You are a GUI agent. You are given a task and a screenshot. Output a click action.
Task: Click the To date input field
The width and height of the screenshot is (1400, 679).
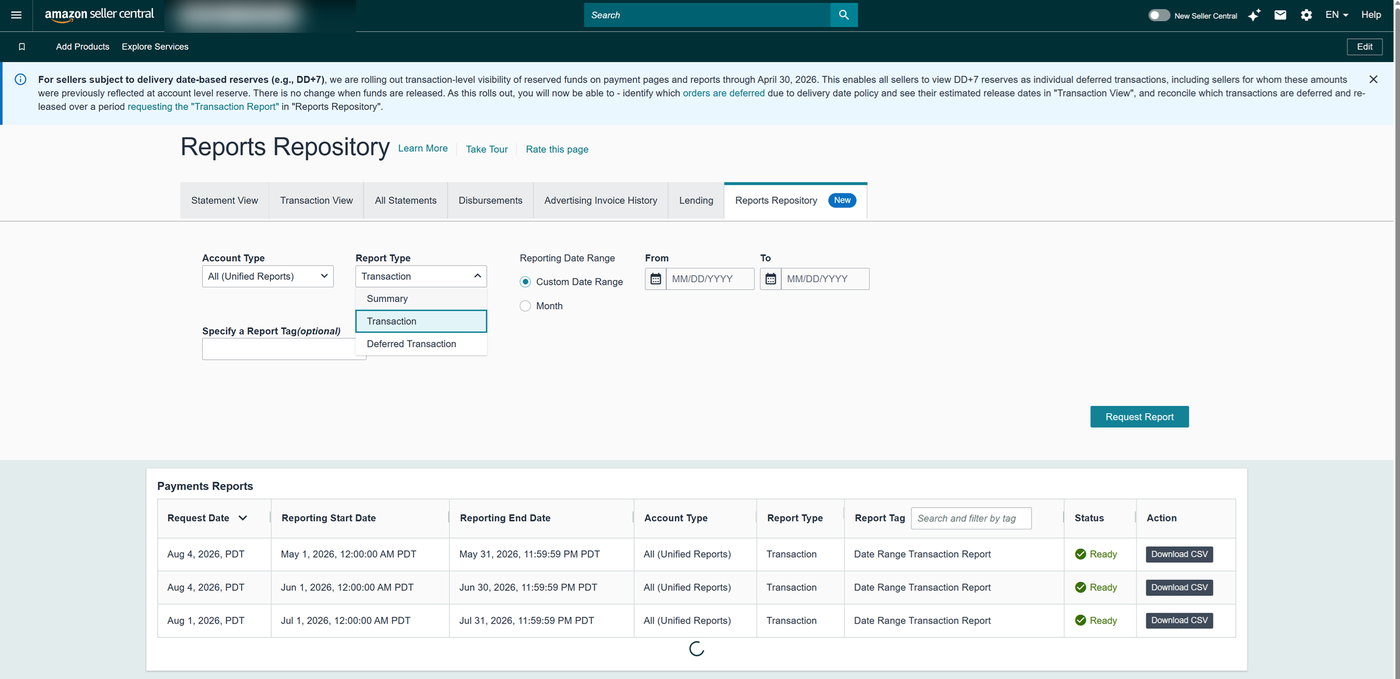click(825, 279)
